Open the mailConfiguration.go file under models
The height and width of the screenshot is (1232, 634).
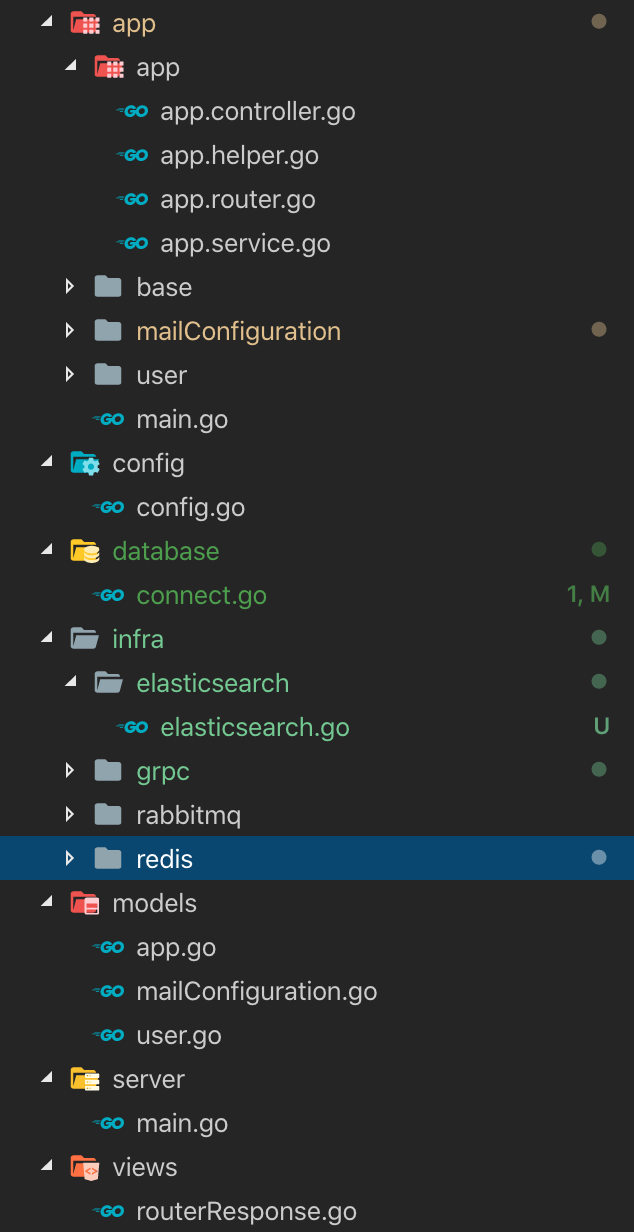tap(257, 991)
